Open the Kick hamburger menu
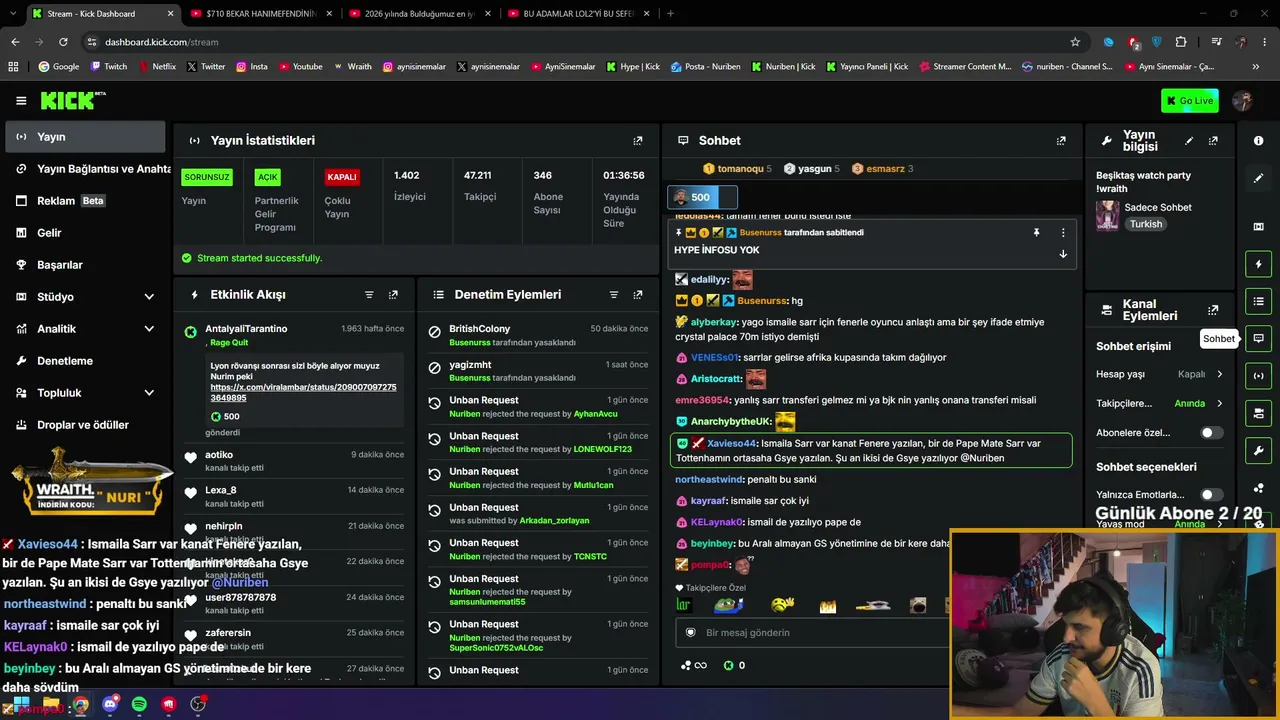Screen dimensions: 1280x720 click(21, 101)
